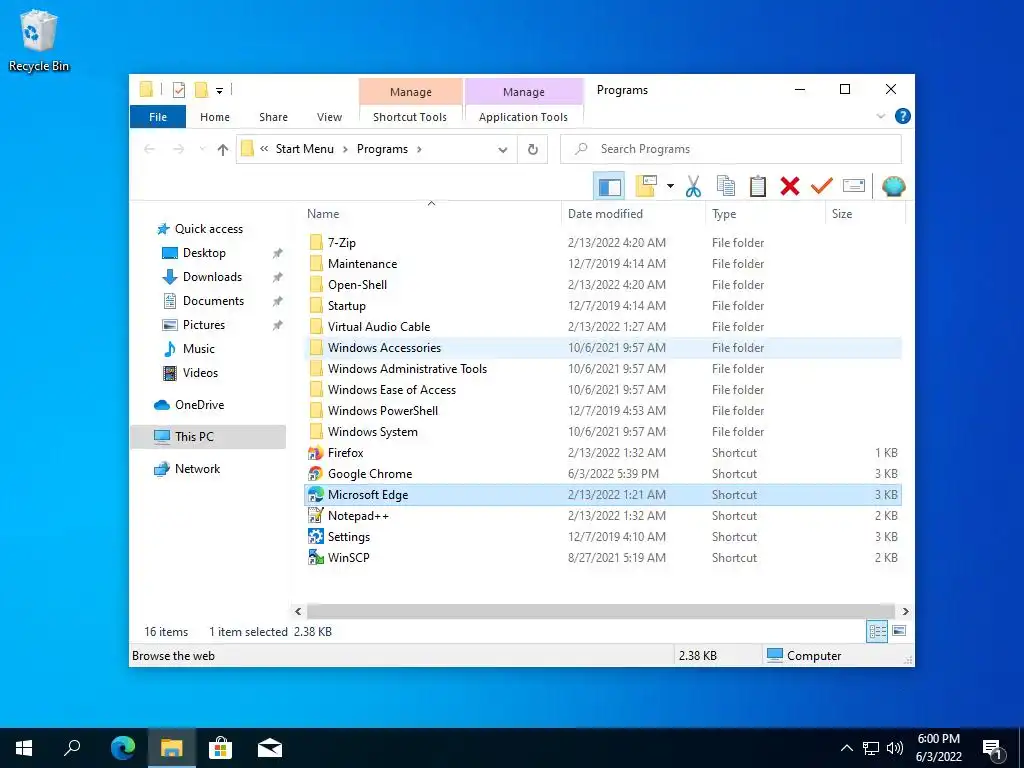
Task: Select the Settings shortcut icon
Action: pyautogui.click(x=315, y=537)
